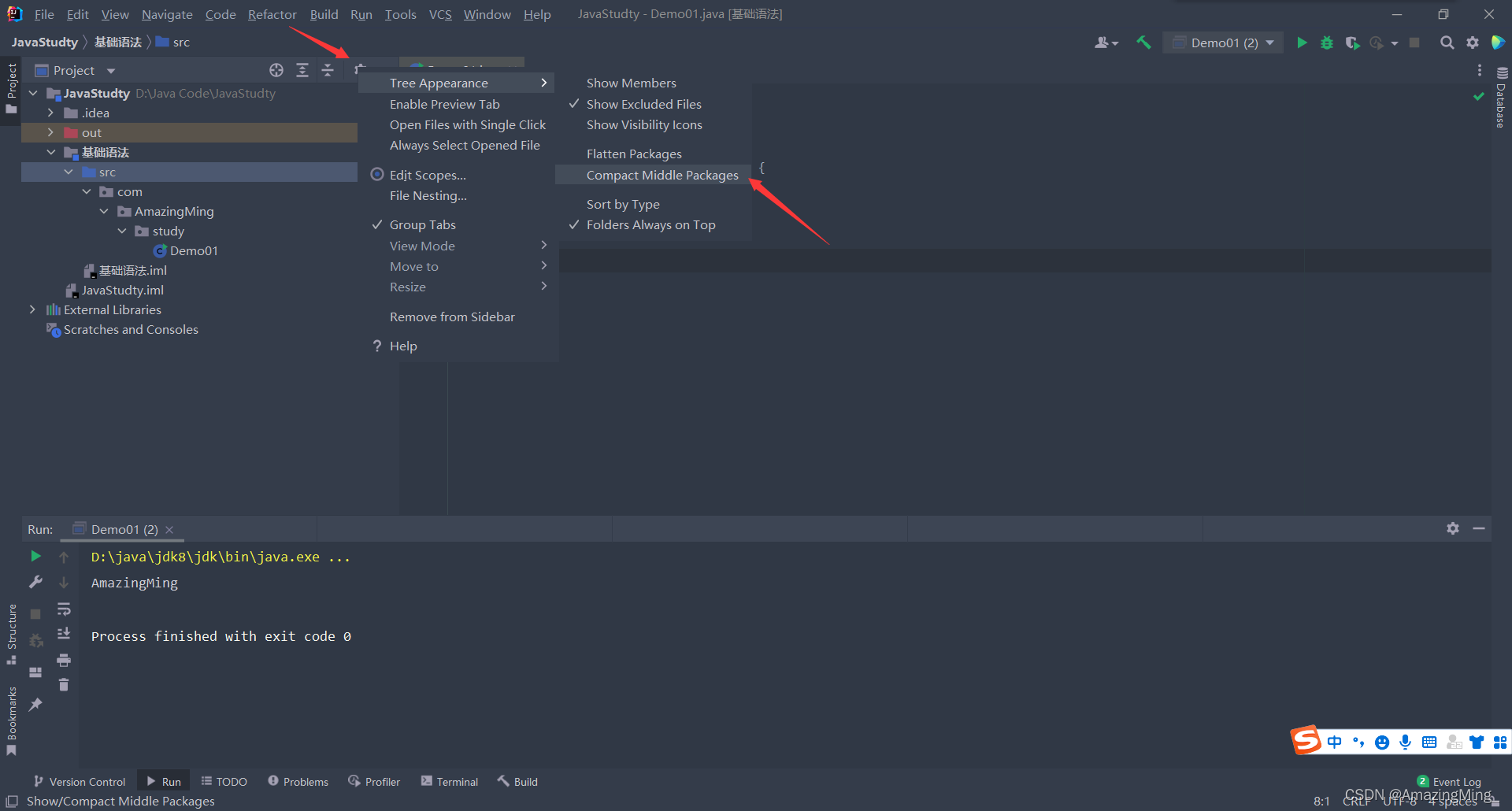Image resolution: width=1512 pixels, height=811 pixels.
Task: Open the Terminal tool window
Action: (x=450, y=781)
